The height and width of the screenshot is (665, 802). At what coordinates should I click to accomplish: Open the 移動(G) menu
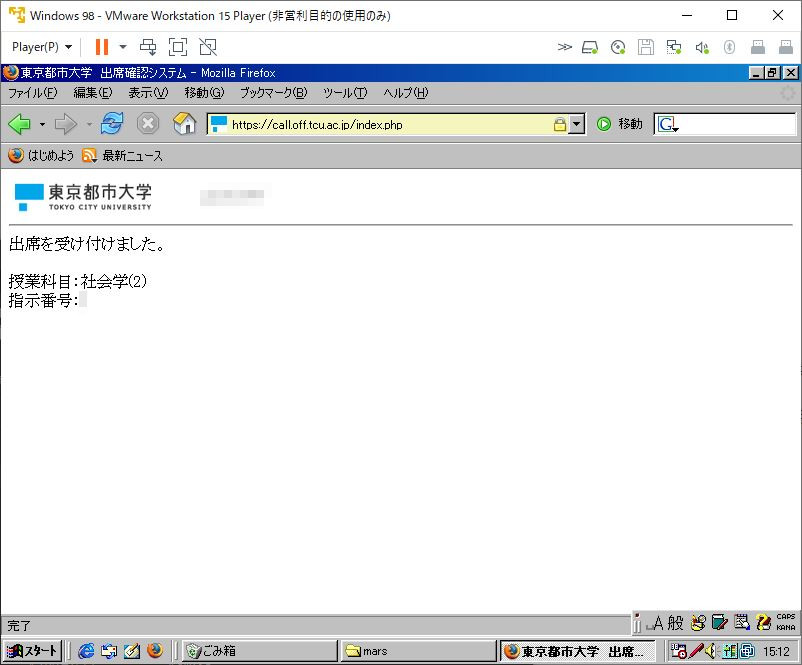(204, 93)
